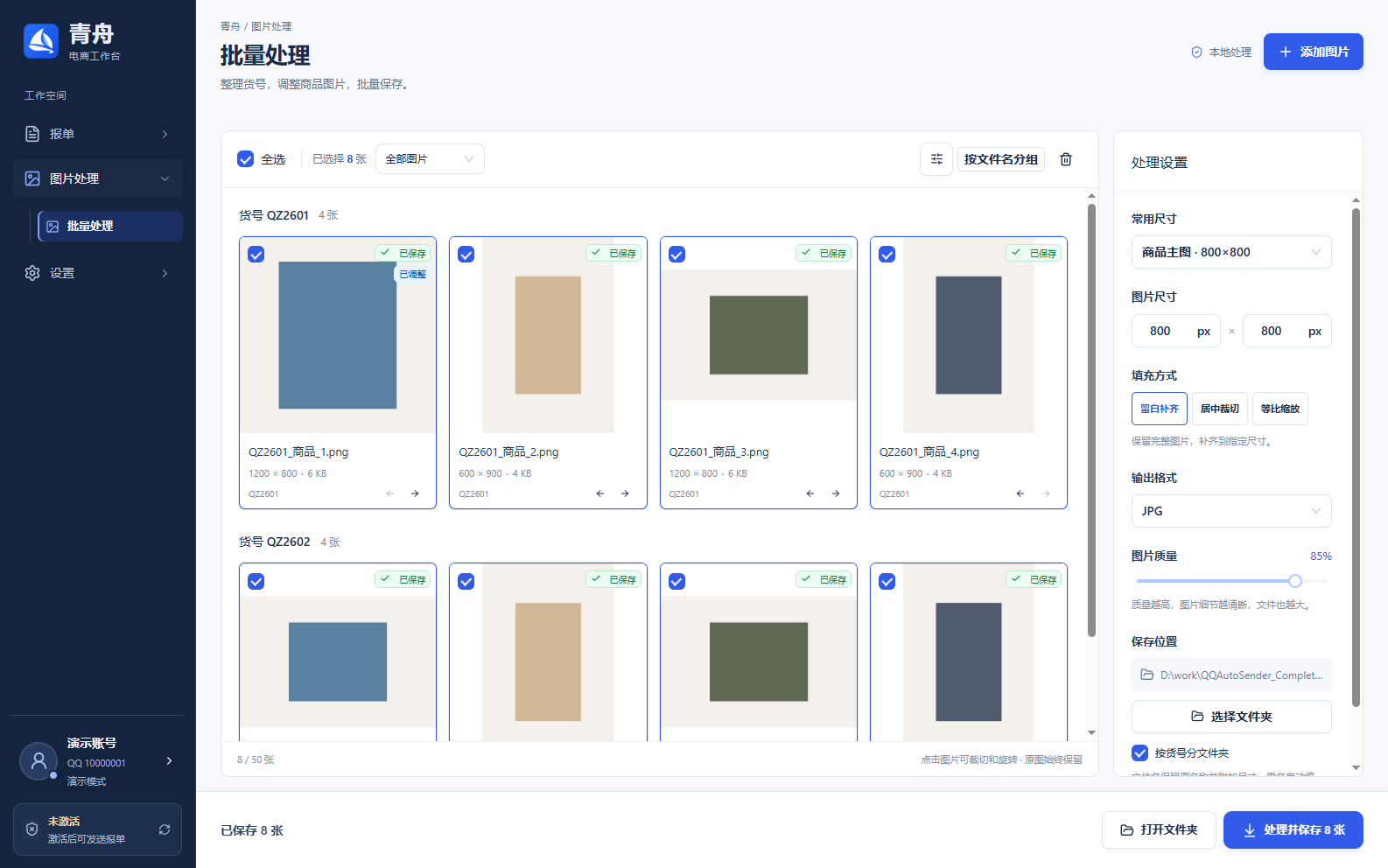This screenshot has height=868, width=1388.
Task: Move QZ2601_商品_2.png left with arrow
Action: click(600, 493)
